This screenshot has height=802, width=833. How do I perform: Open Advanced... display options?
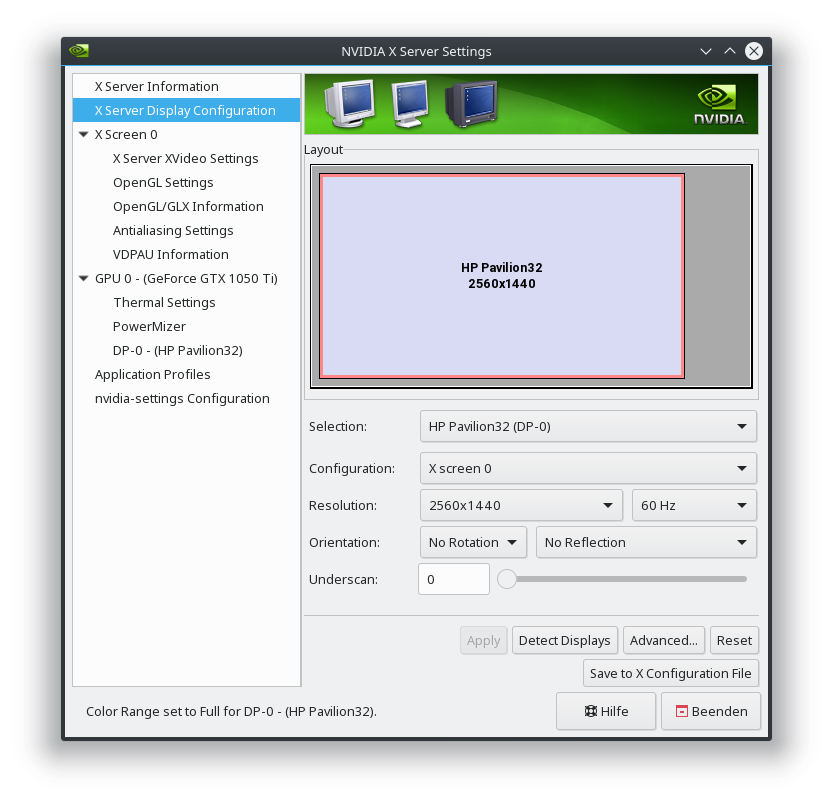(x=664, y=641)
